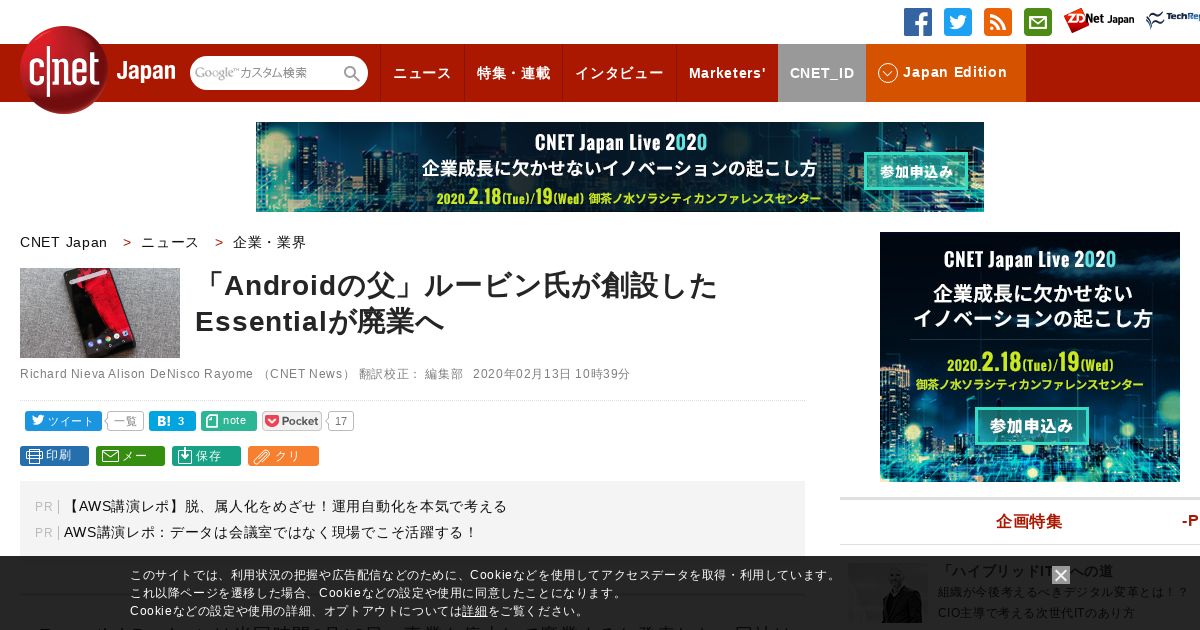The image size is (1200, 630).
Task: Open the Twitter icon in the header
Action: point(958,22)
